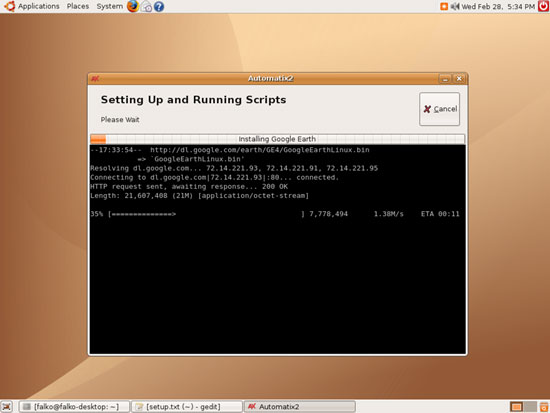The height and width of the screenshot is (413, 550).
Task: Open the orange update notifier icon
Action: [x=444, y=6]
